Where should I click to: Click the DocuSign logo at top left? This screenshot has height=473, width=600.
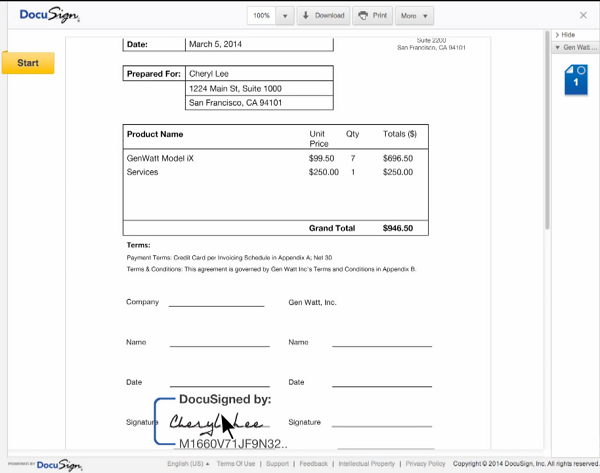49,16
